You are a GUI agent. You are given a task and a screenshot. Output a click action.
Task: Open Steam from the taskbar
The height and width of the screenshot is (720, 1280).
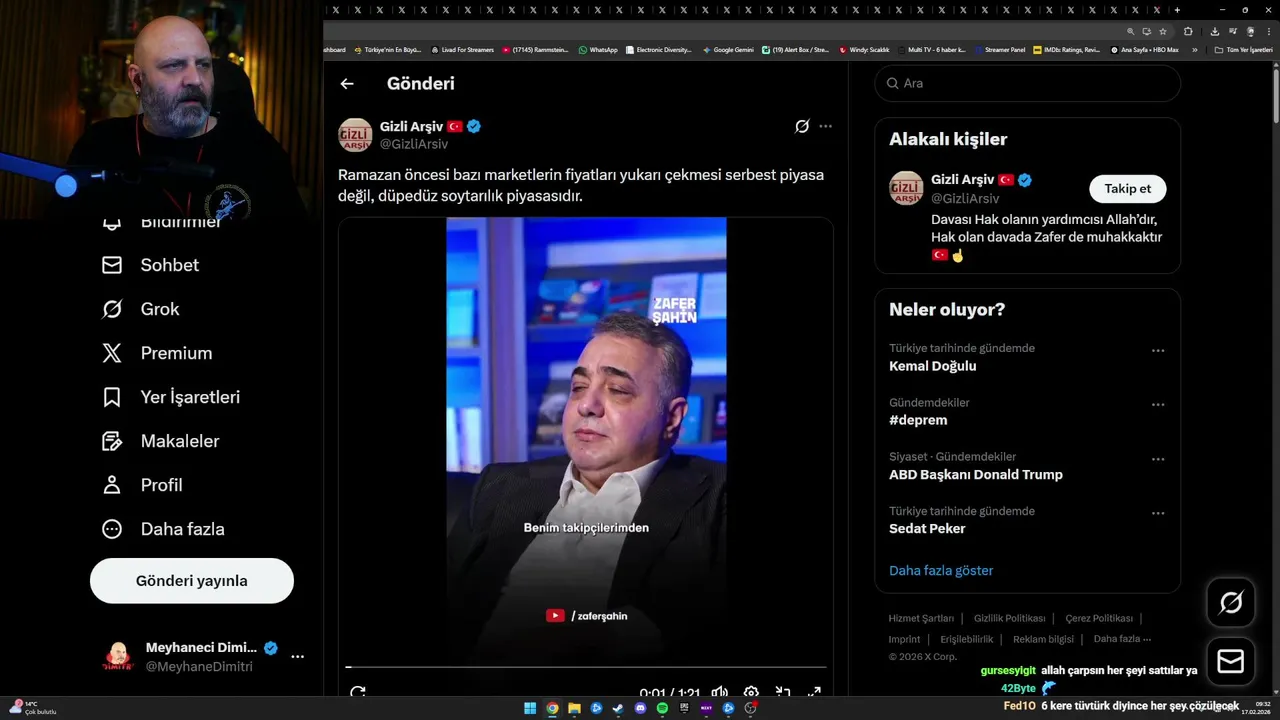(x=618, y=708)
